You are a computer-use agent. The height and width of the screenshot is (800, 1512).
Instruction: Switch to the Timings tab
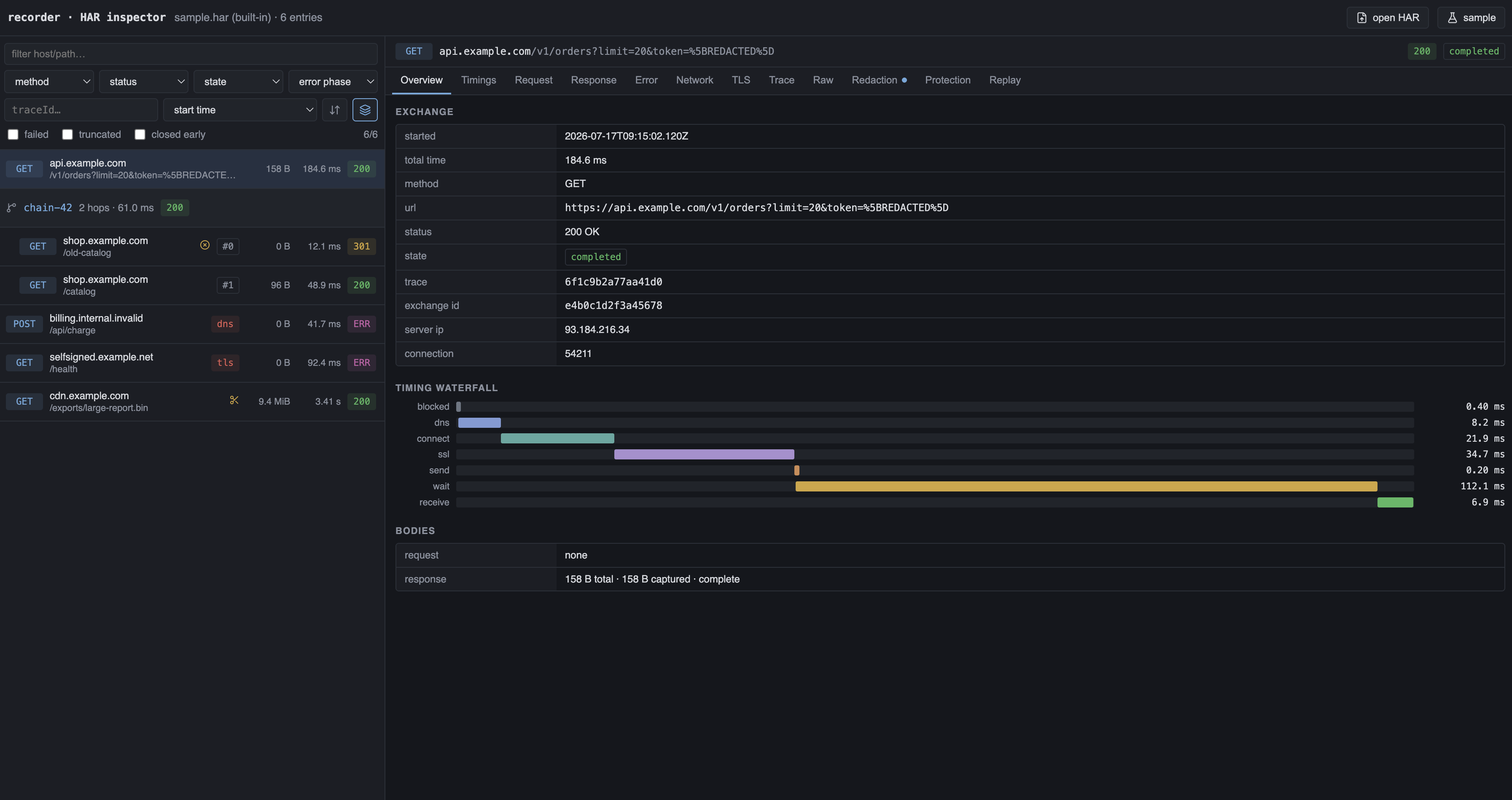tap(479, 81)
